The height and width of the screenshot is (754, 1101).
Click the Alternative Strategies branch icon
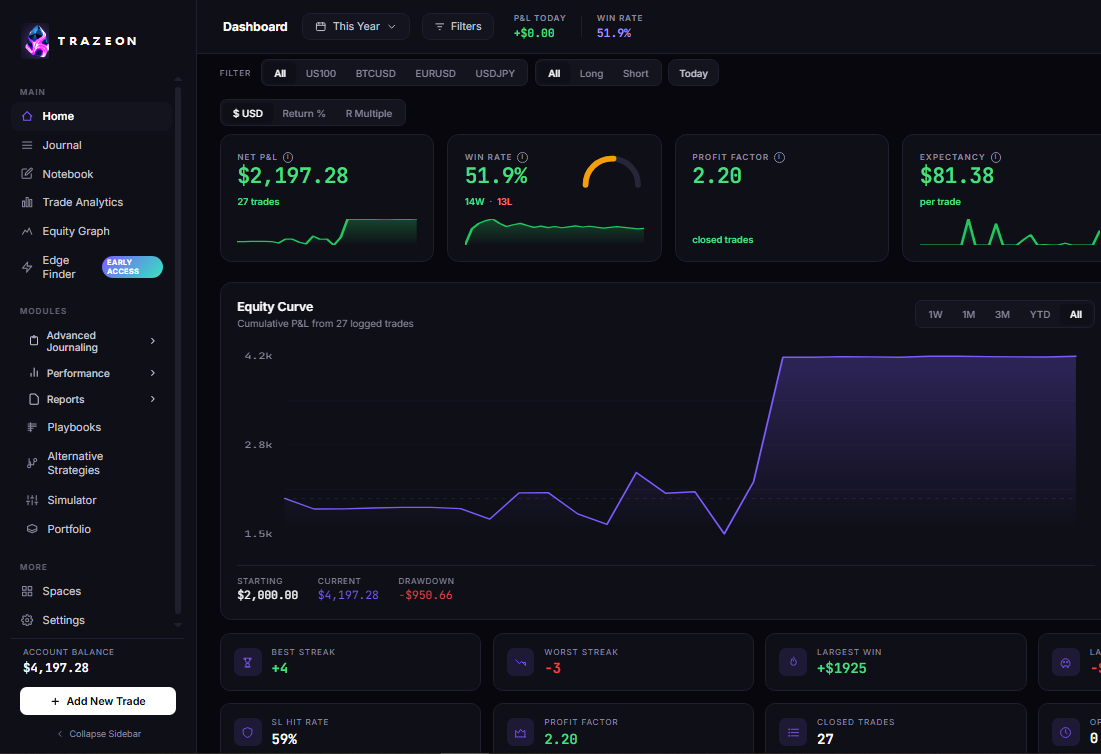[x=32, y=463]
